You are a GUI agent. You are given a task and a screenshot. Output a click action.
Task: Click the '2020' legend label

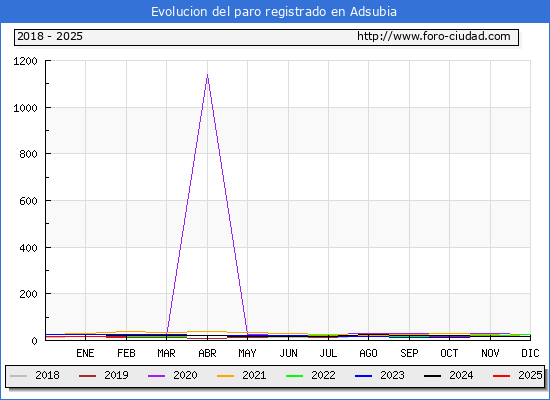(185, 375)
